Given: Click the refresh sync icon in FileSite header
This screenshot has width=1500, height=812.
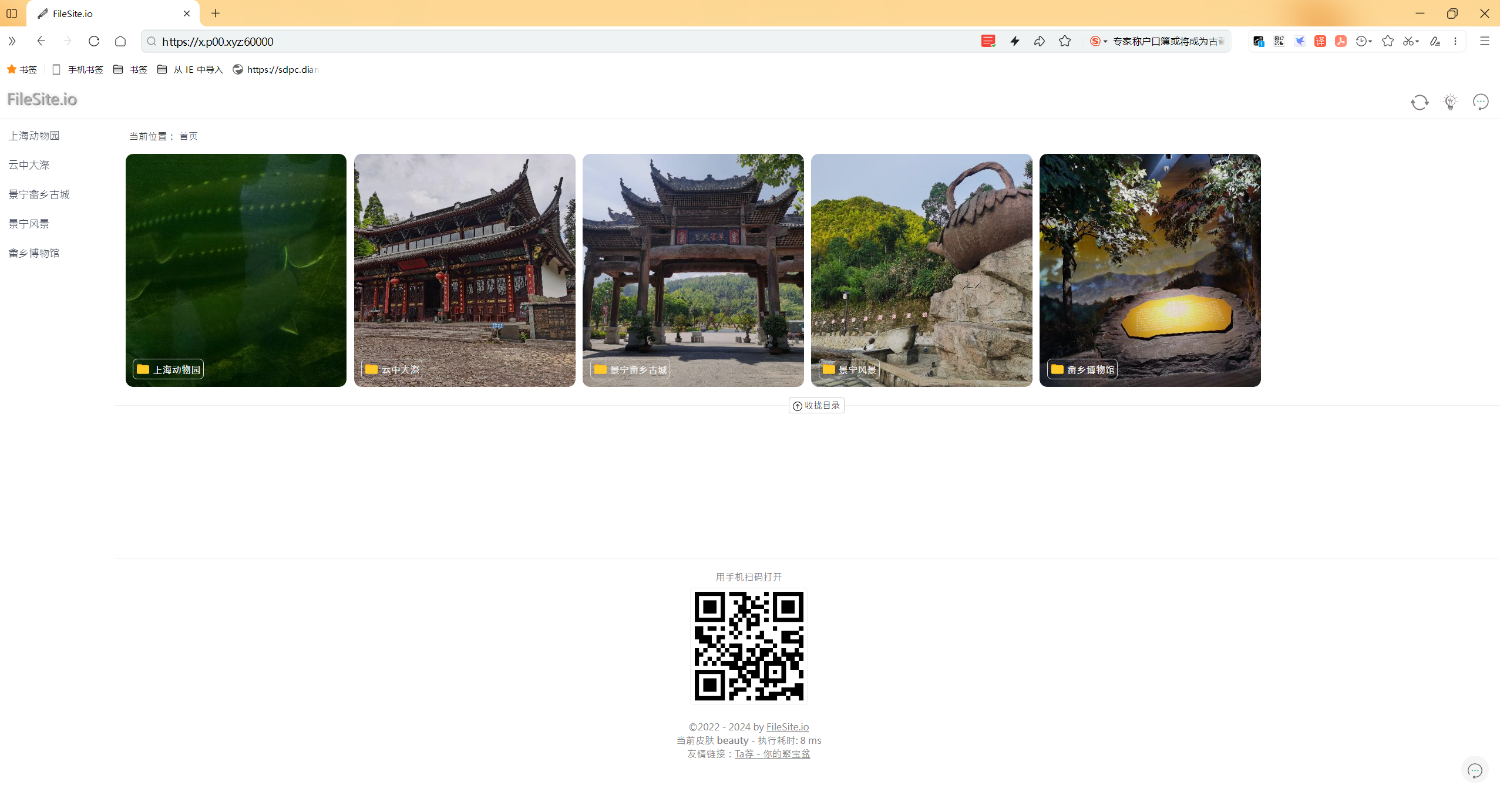Looking at the screenshot, I should (1420, 102).
